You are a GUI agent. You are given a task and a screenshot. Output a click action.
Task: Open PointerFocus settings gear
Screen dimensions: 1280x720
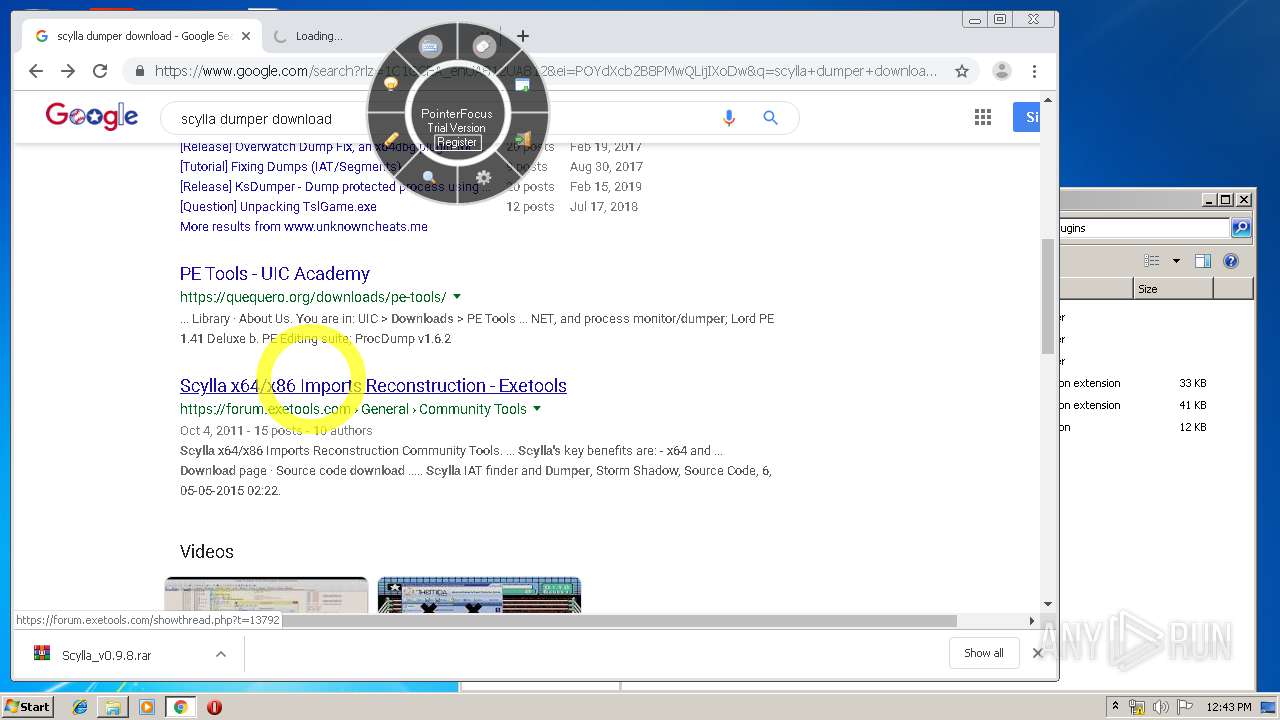[x=484, y=178]
